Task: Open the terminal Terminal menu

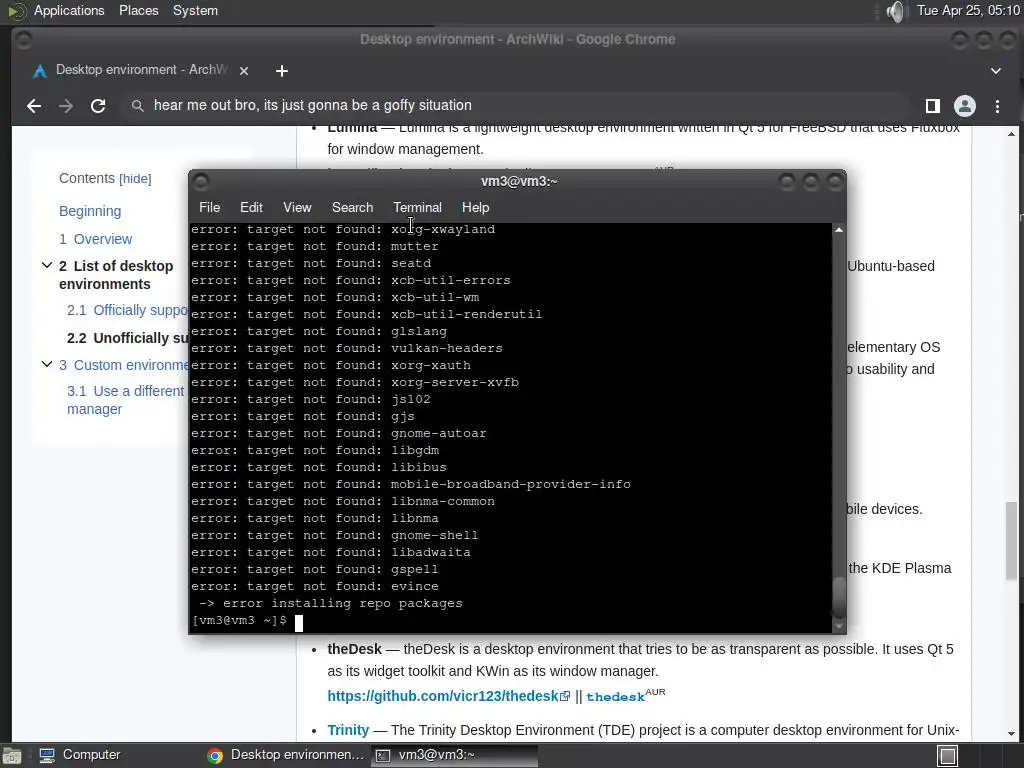Action: (x=417, y=207)
